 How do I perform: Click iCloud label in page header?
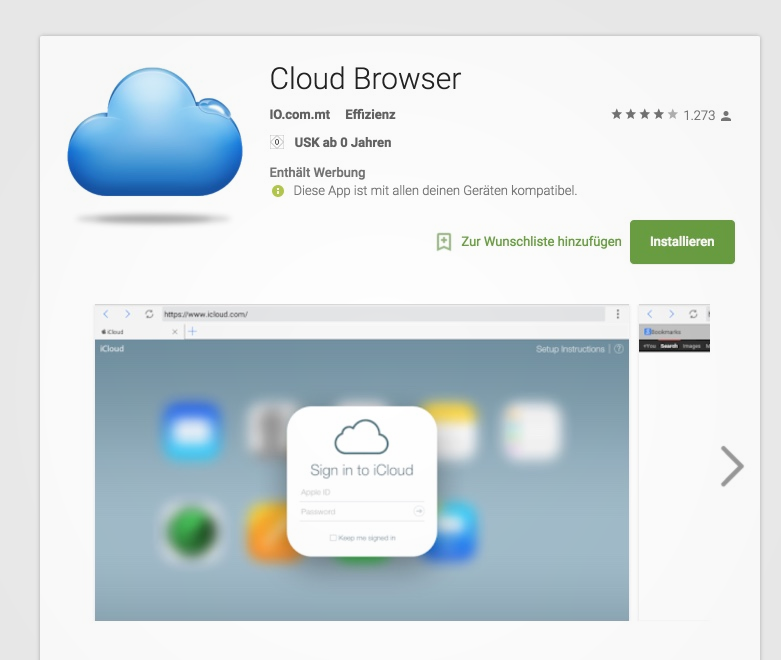click(112, 349)
